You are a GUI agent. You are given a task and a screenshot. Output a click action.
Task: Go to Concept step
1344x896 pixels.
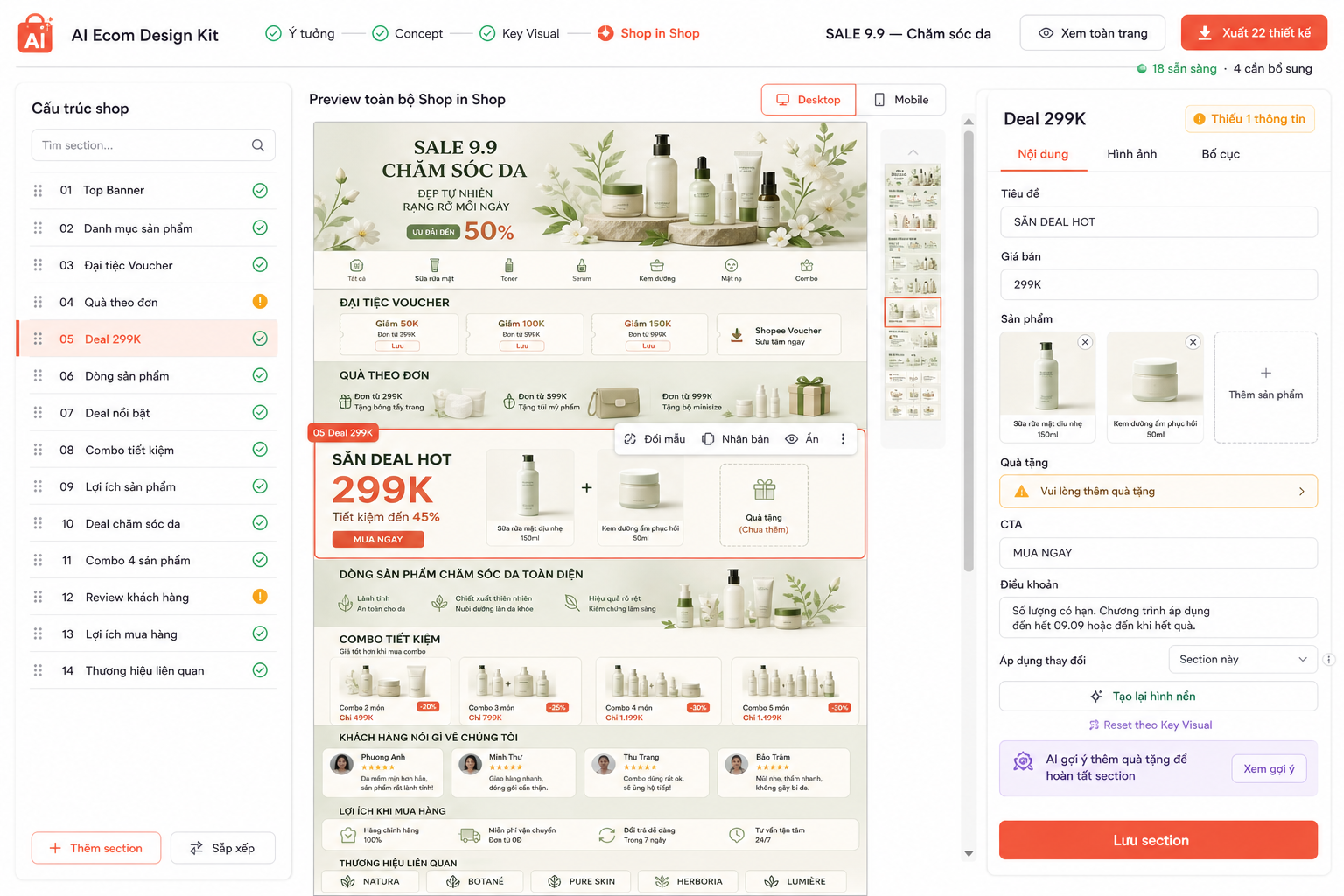point(408,33)
